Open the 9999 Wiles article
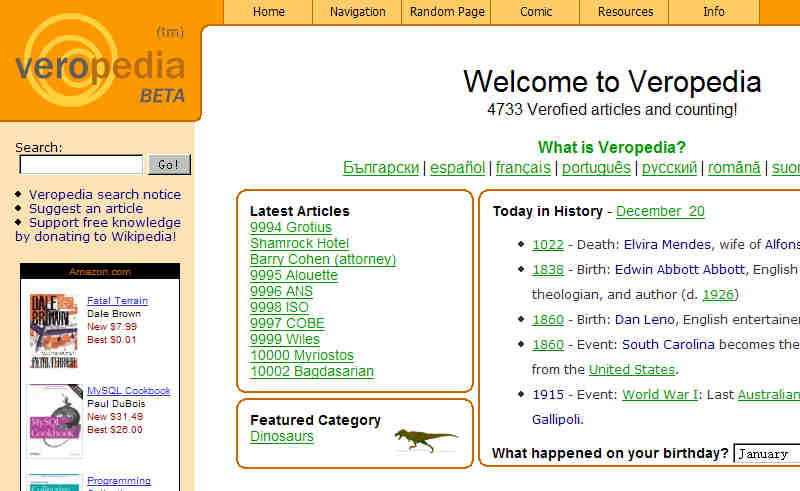Screen dimensions: 800x491 tap(285, 339)
